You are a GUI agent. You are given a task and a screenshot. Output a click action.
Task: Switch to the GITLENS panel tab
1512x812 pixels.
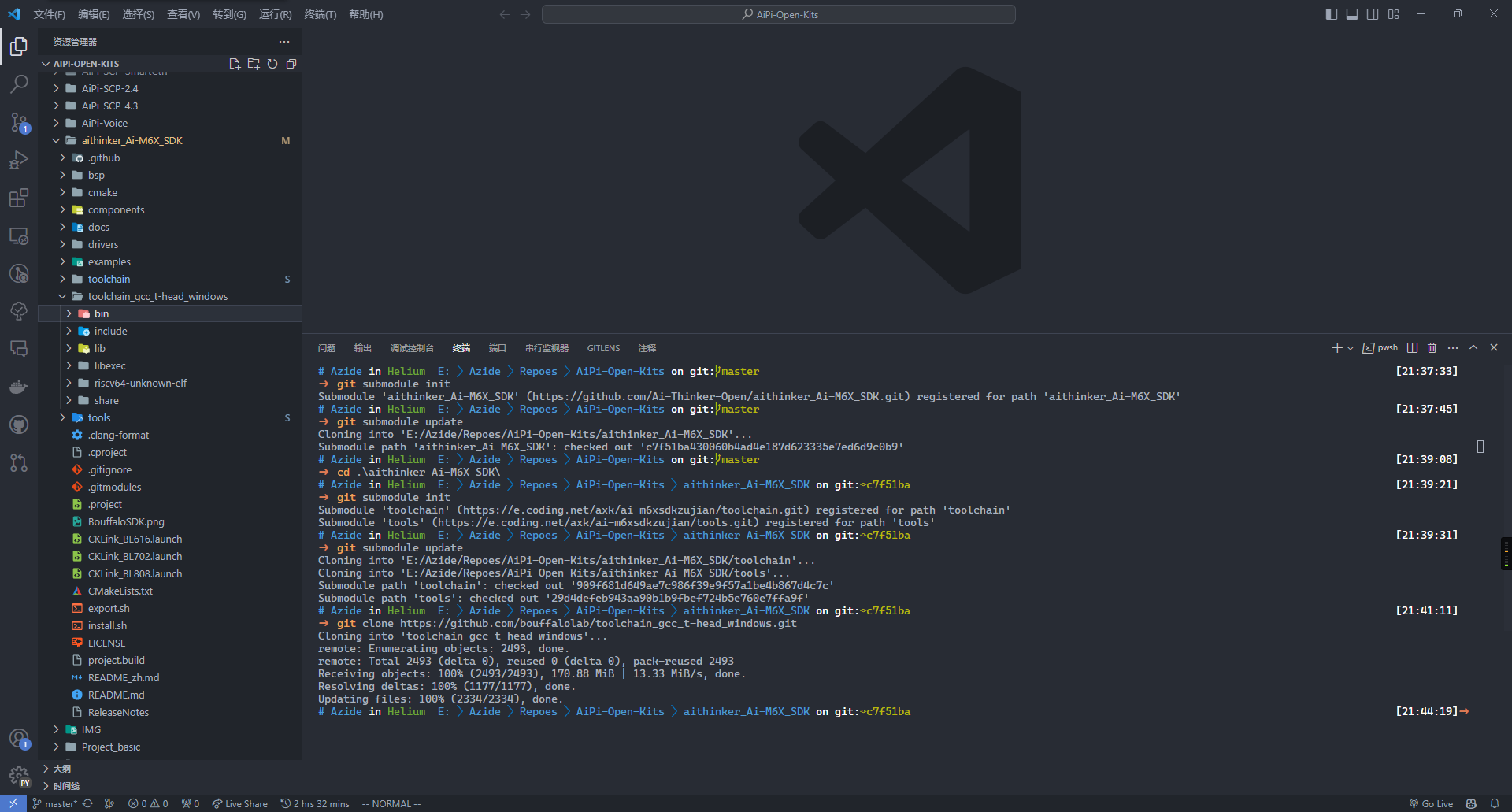click(x=603, y=348)
